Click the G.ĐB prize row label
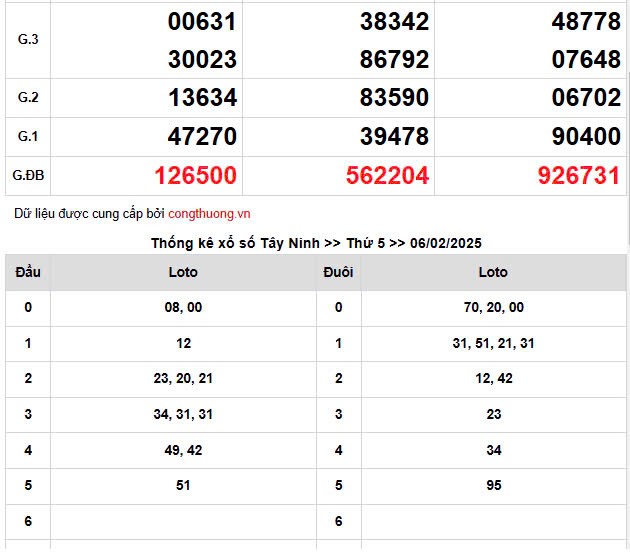 point(28,176)
